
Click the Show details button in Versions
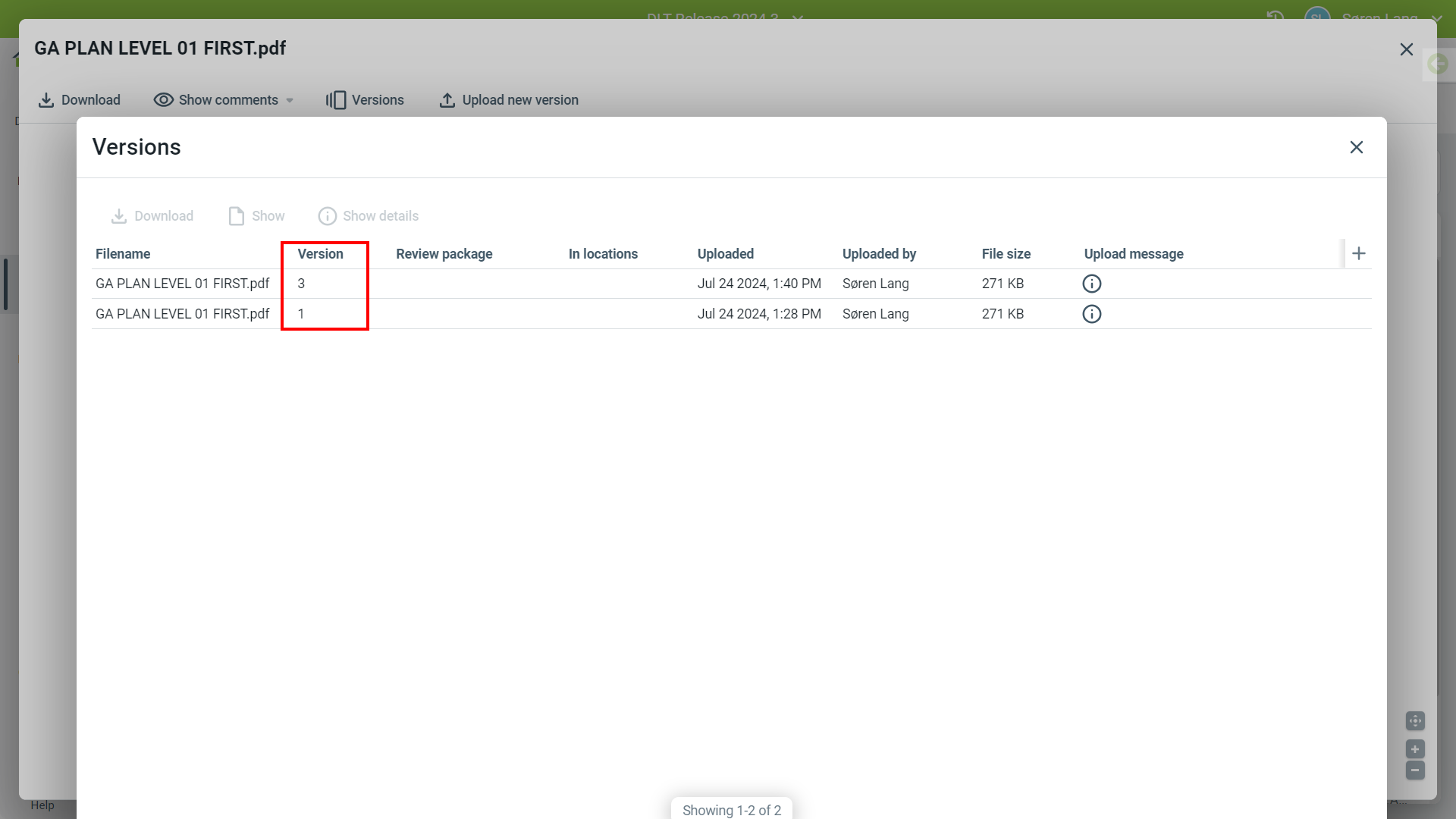click(369, 216)
